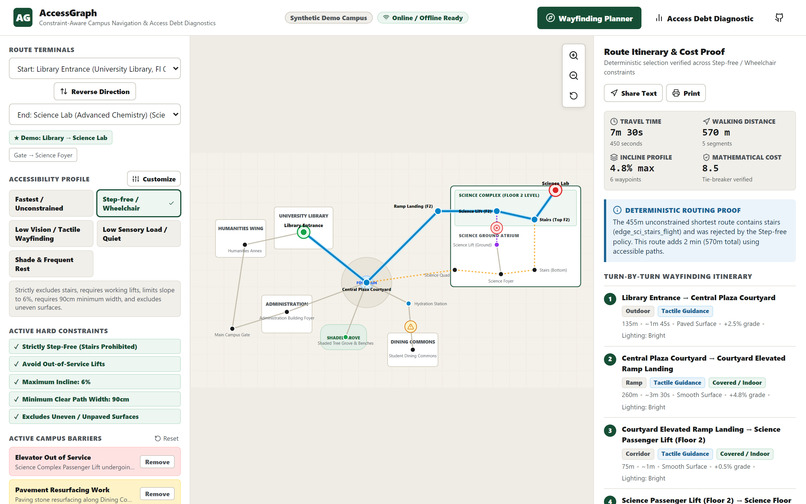Open the End terminal dropdown

coord(95,115)
